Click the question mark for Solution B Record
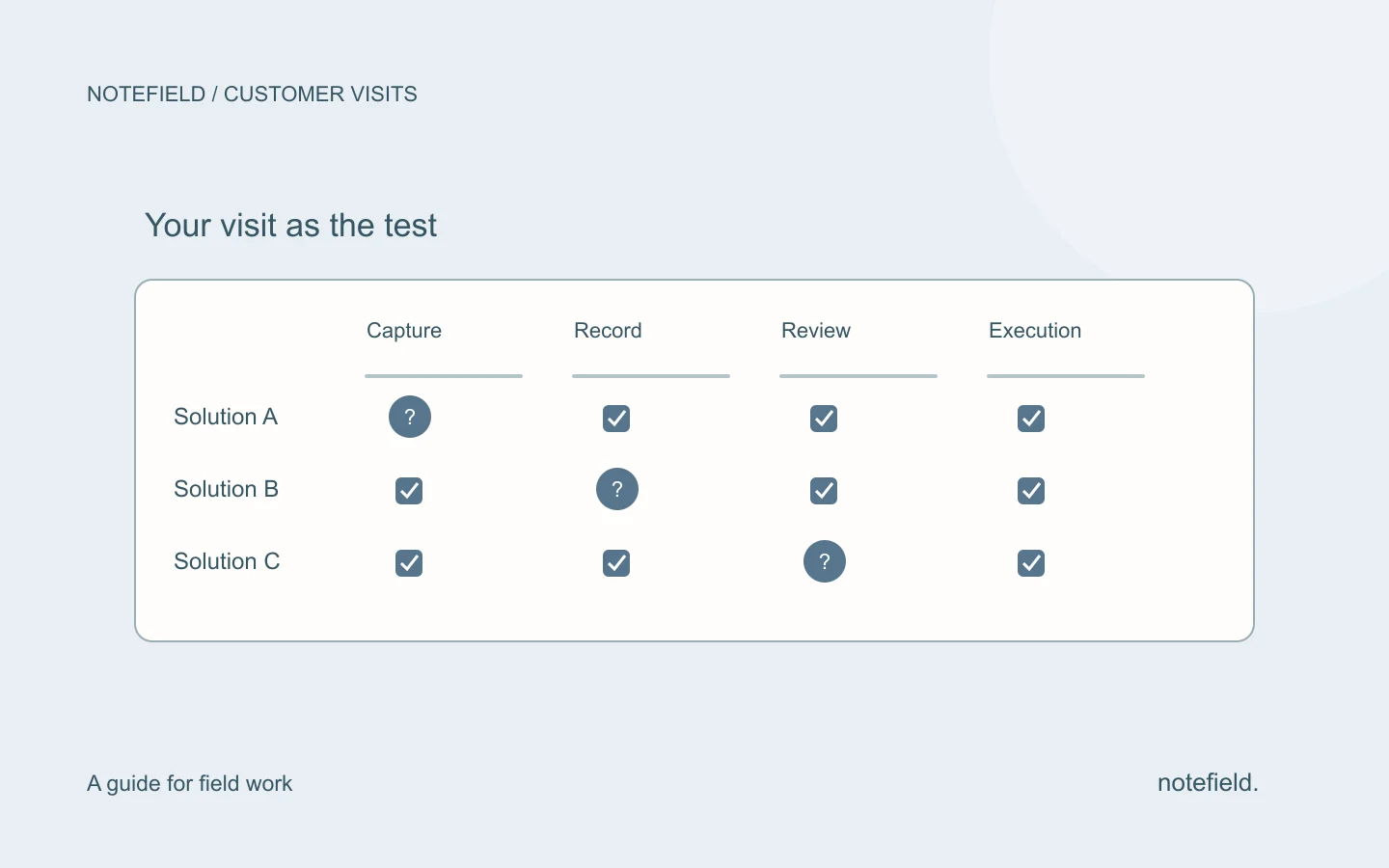1389x868 pixels. [x=617, y=489]
